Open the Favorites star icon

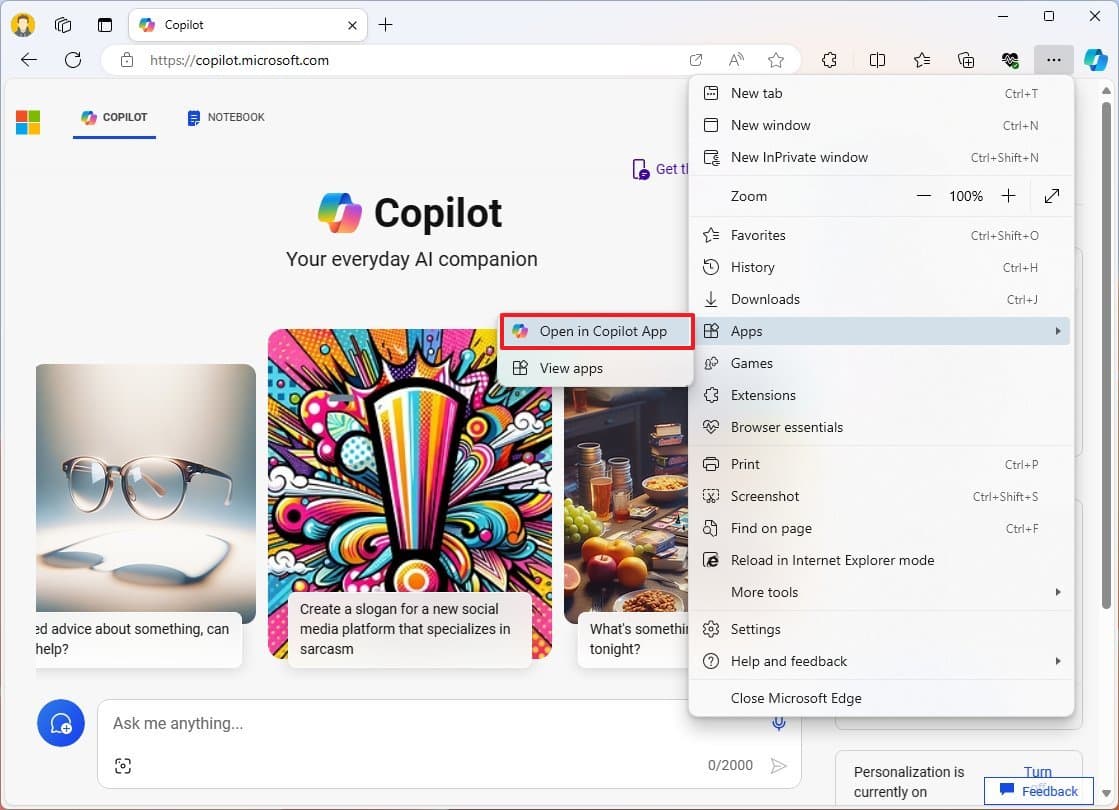click(x=921, y=60)
